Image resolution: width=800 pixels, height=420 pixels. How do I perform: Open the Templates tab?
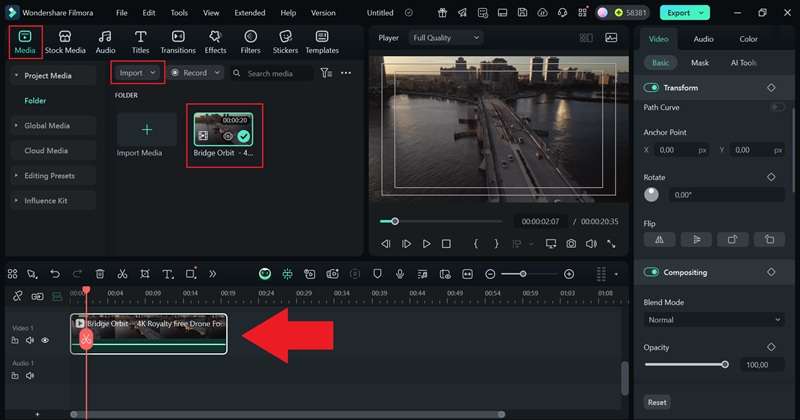click(322, 42)
